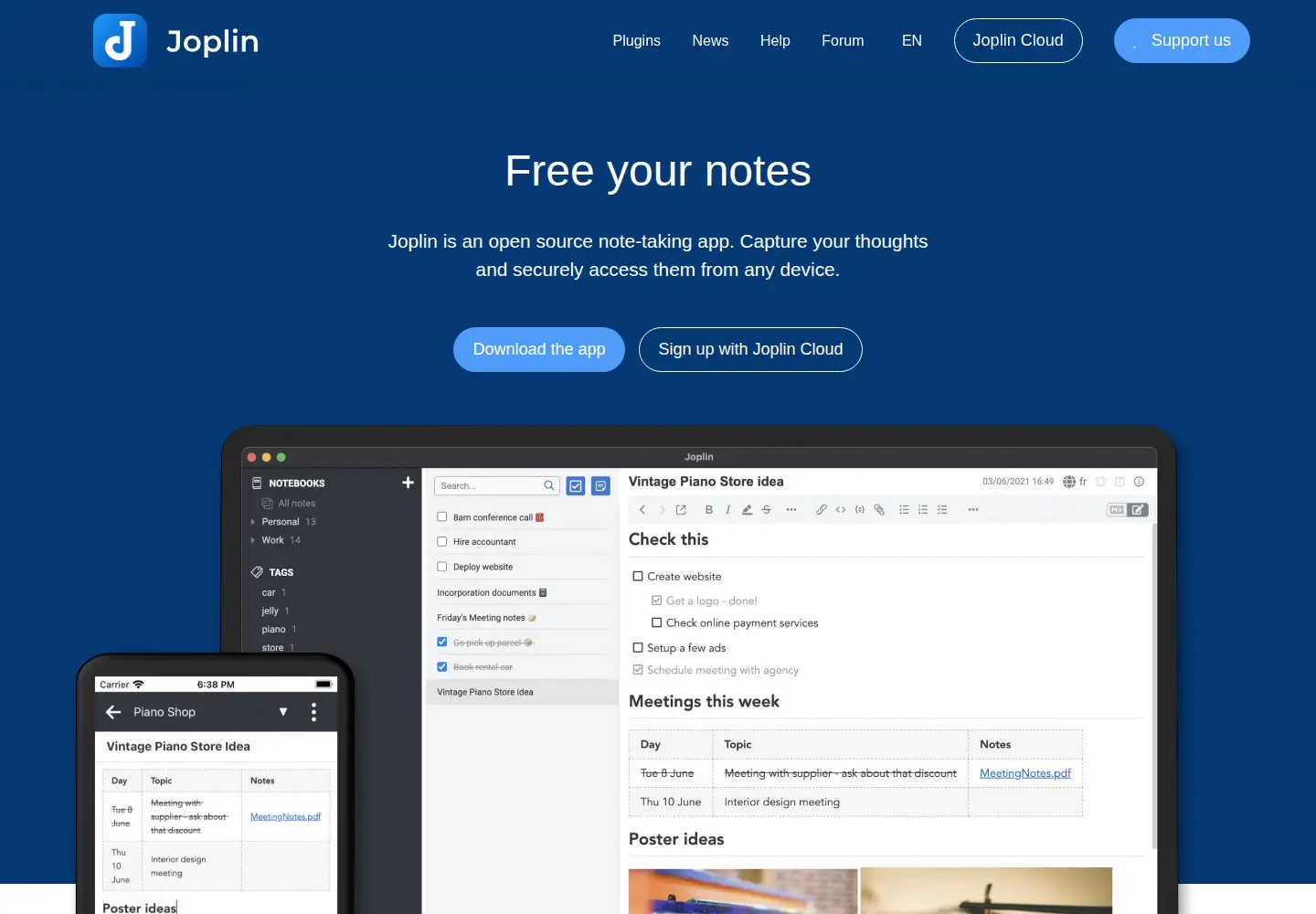Select All notes in sidebar
This screenshot has width=1316, height=914.
(x=289, y=504)
